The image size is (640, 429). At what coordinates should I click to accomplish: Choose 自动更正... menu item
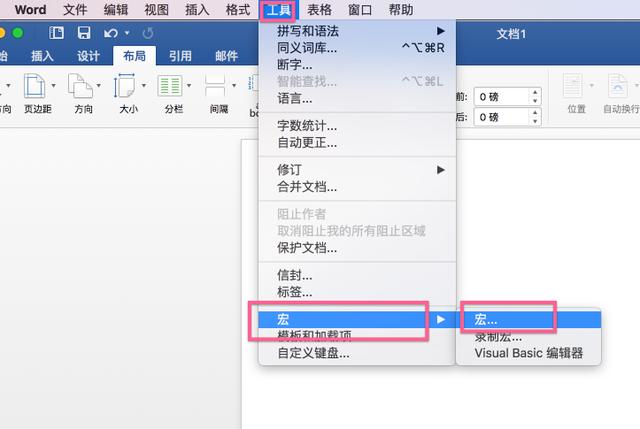pyautogui.click(x=357, y=143)
